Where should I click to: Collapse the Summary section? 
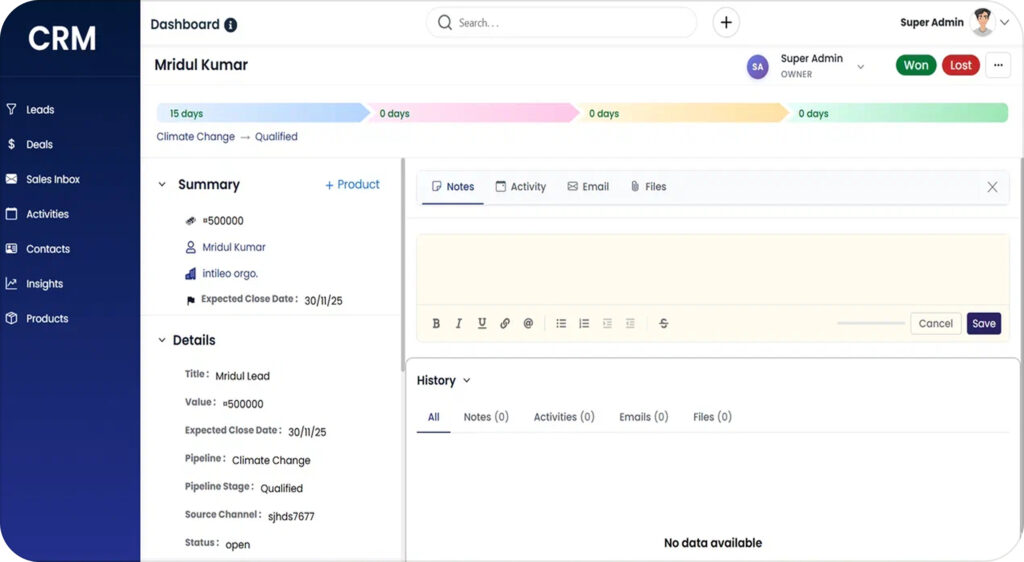[x=162, y=185]
